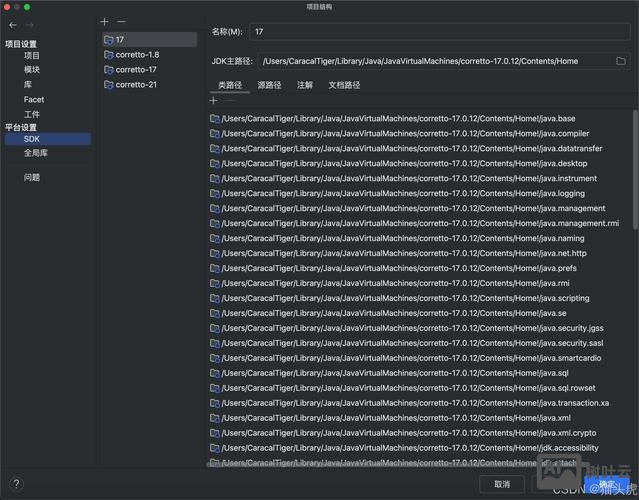Screen dimensions: 639x500
Task: Select SDK under 平台设置
Action: click(x=48, y=139)
